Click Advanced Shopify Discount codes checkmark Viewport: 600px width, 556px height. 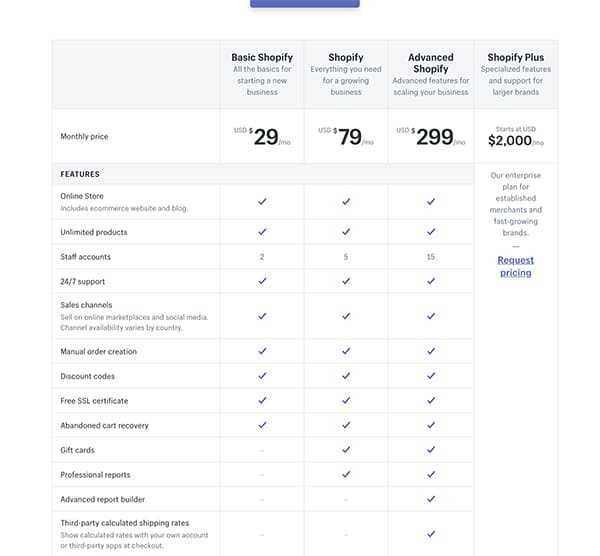431,376
